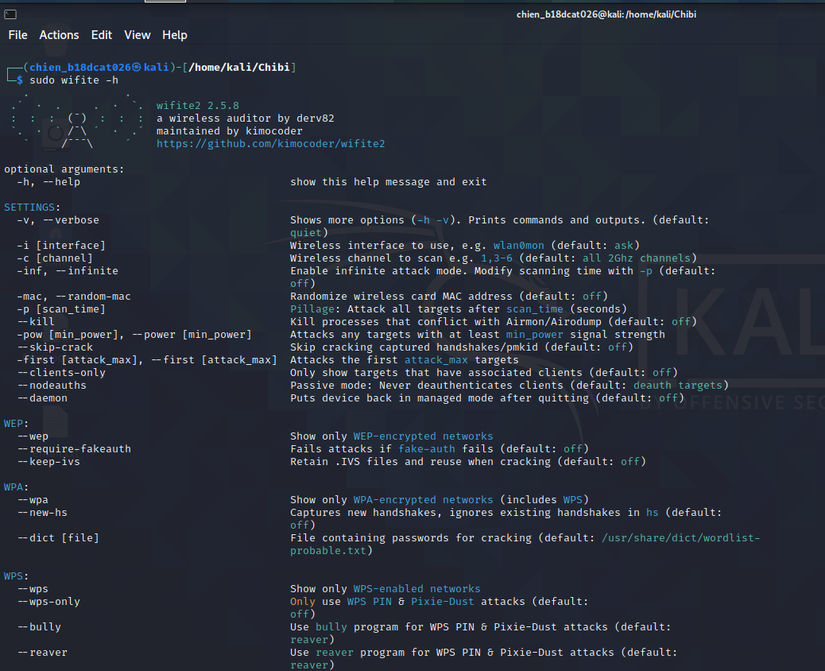Open the View menu

click(137, 35)
